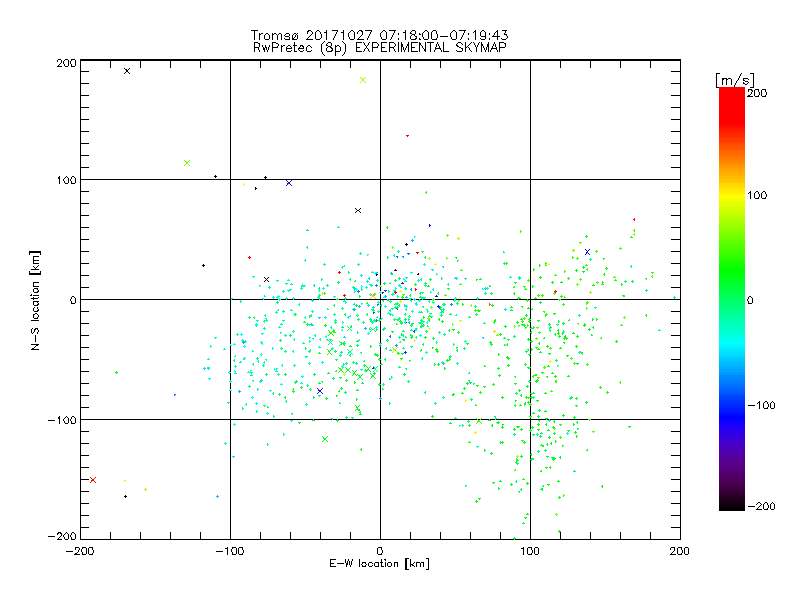Click the colorbar's bottom "-200" label
This screenshot has height=600, width=800.
tap(761, 506)
